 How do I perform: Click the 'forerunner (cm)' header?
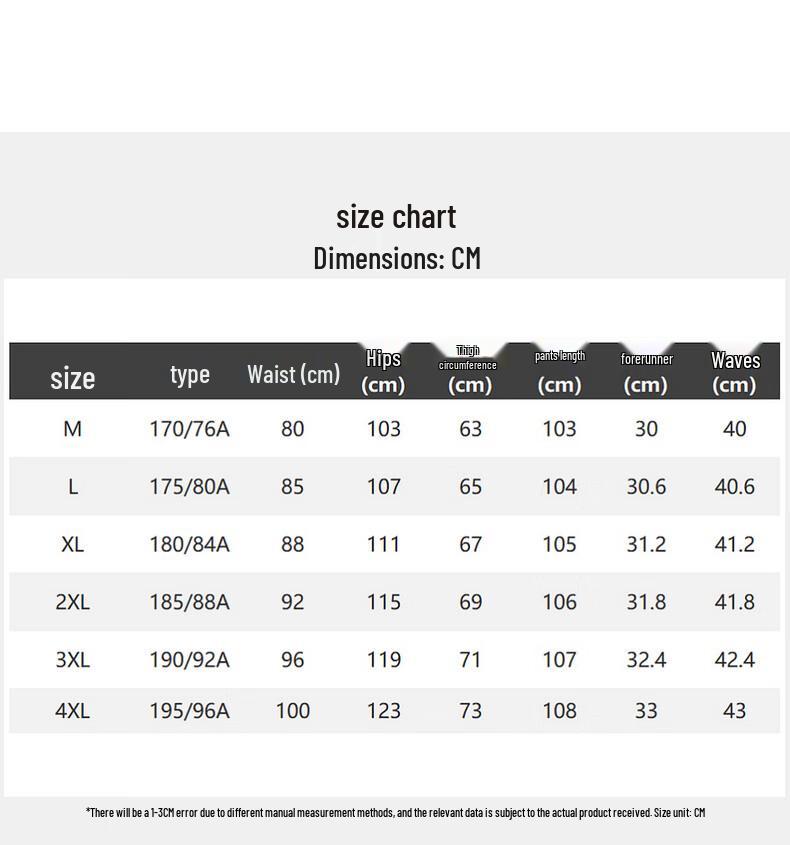[646, 372]
